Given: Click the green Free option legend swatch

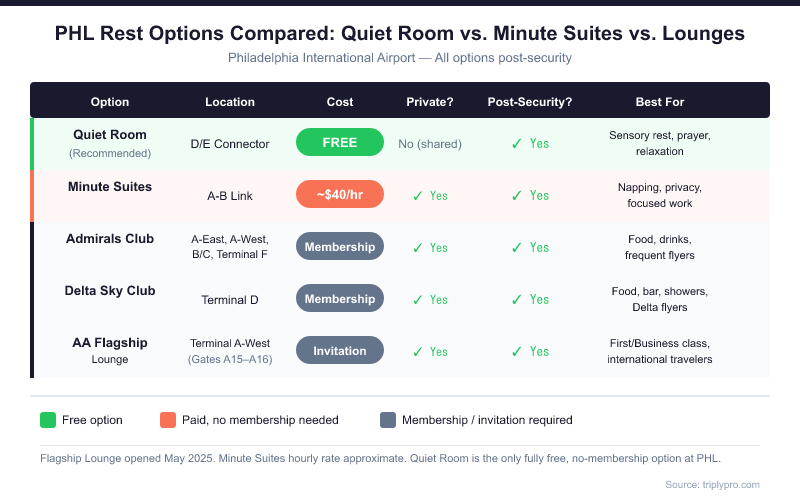Looking at the screenshot, I should tap(47, 420).
